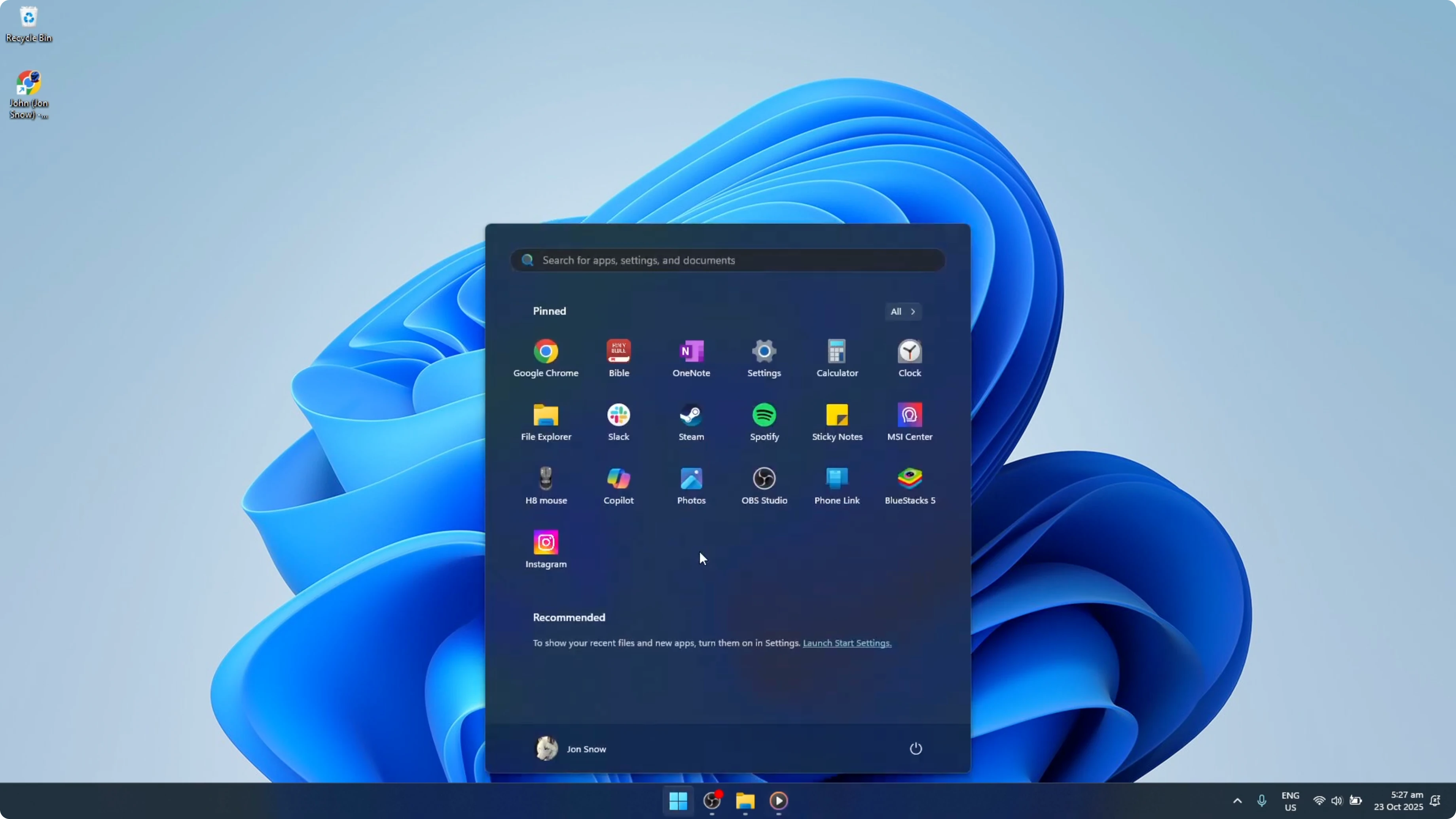This screenshot has height=819, width=1456.
Task: Launch Calculator
Action: 836,358
